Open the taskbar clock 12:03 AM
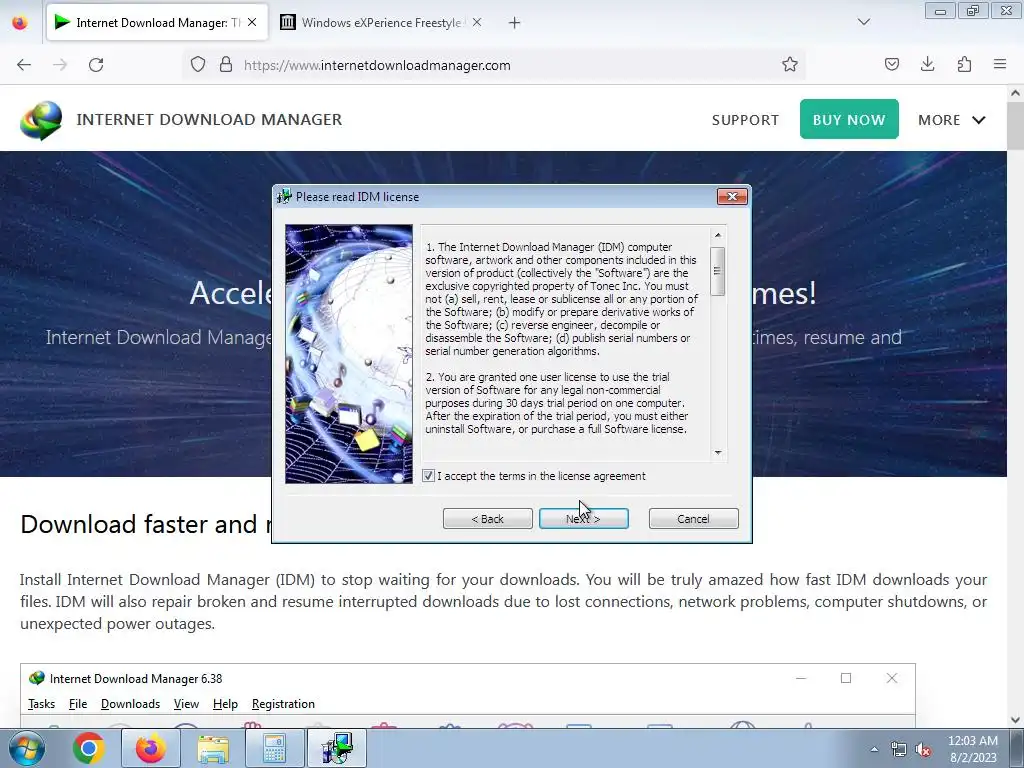 point(973,749)
